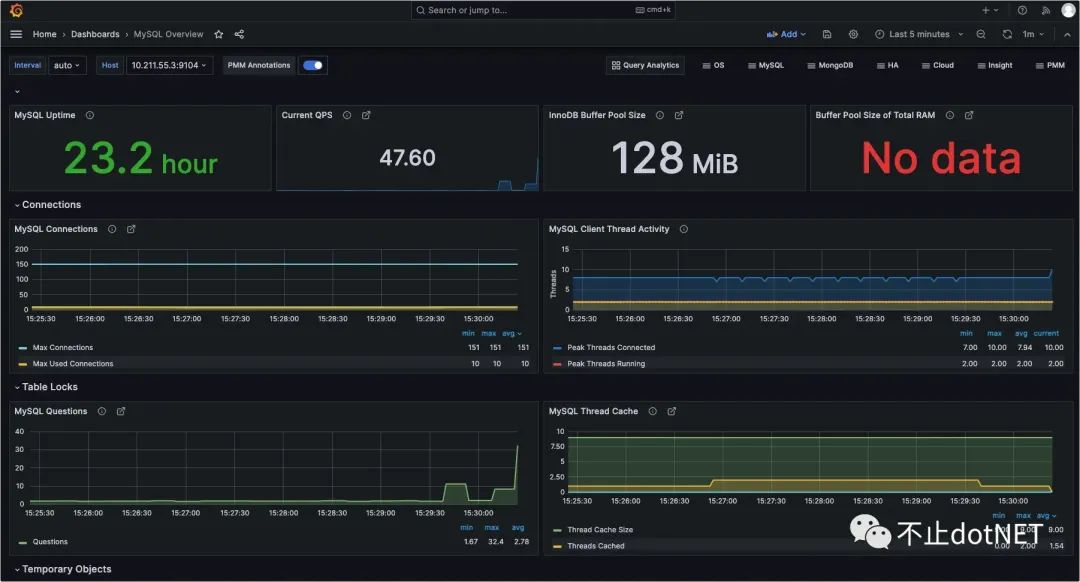Toggle Peak Threads Running legend series
The width and height of the screenshot is (1080, 582).
[606, 364]
